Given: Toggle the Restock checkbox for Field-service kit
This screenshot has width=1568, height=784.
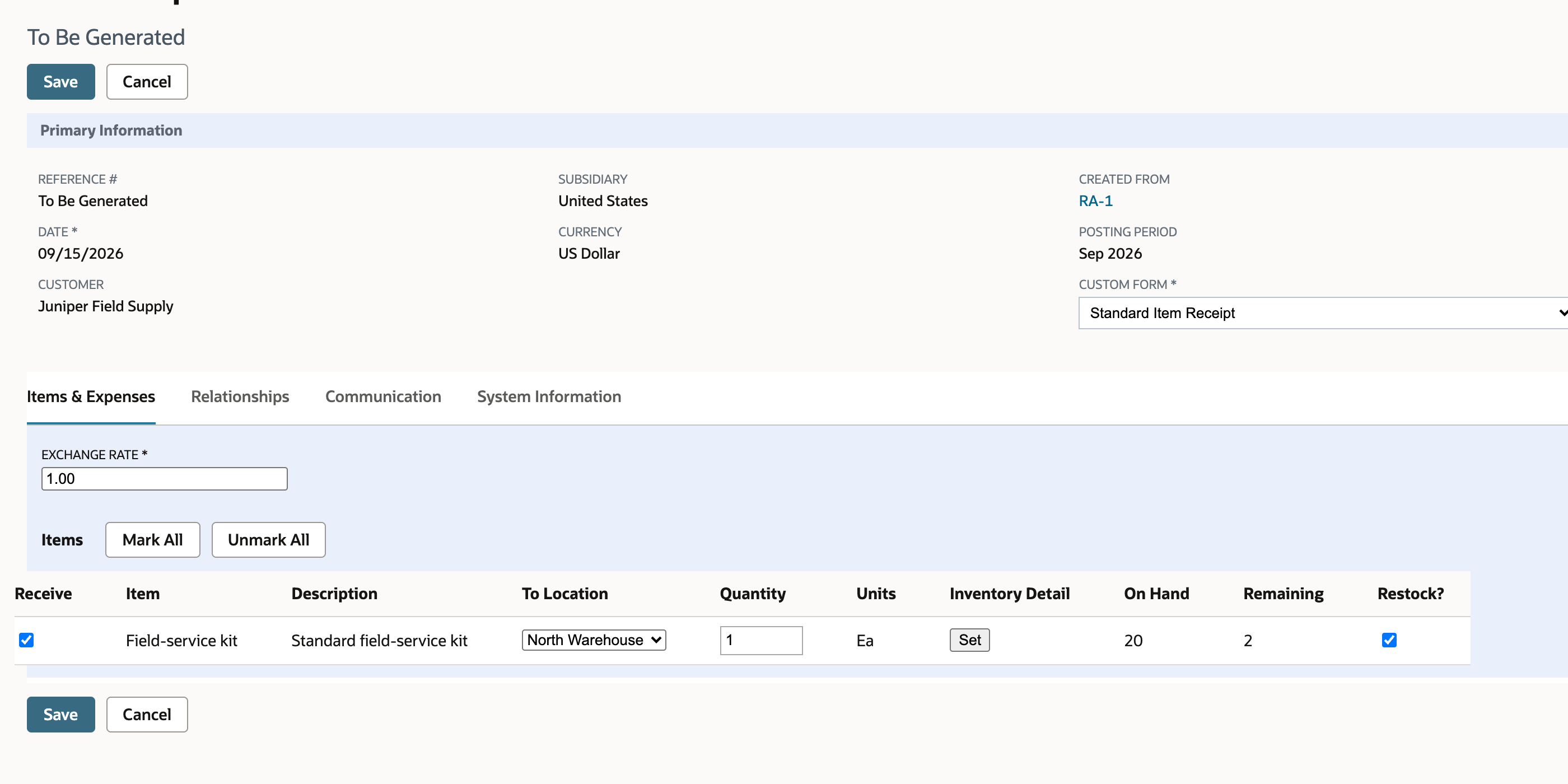Looking at the screenshot, I should pyautogui.click(x=1388, y=640).
